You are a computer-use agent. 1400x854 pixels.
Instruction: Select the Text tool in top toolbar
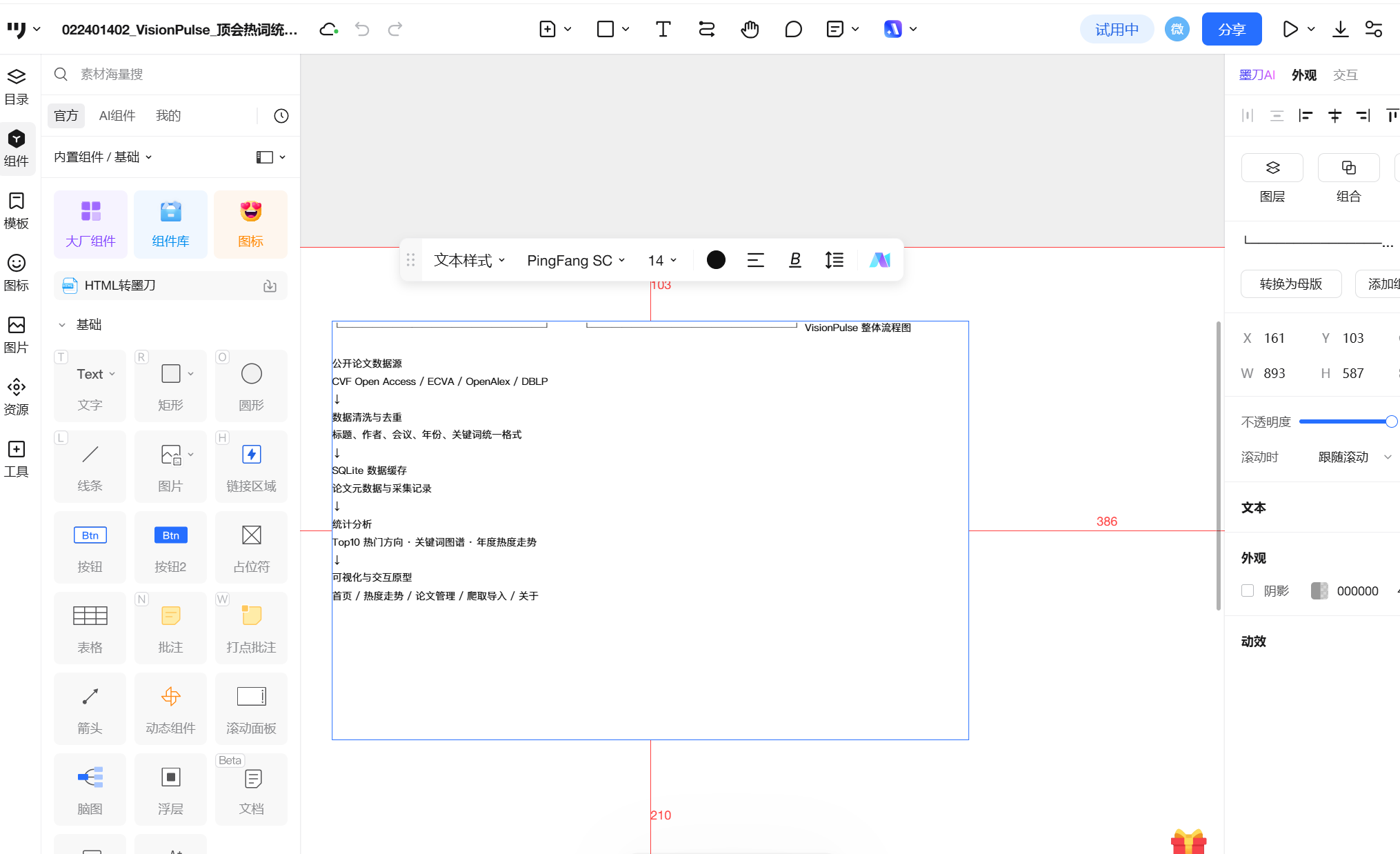coord(663,29)
